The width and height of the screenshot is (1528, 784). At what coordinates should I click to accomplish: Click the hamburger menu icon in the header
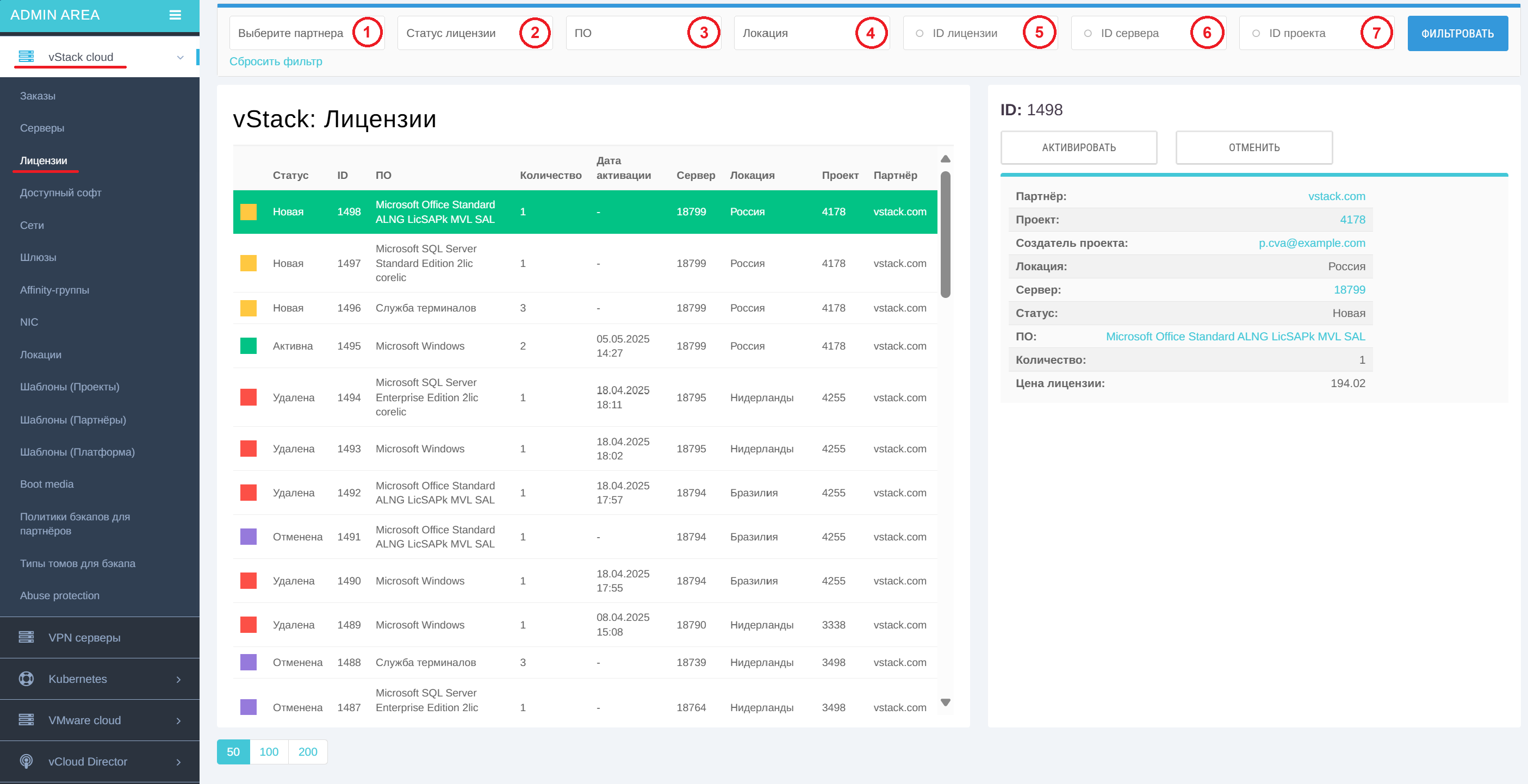tap(175, 15)
